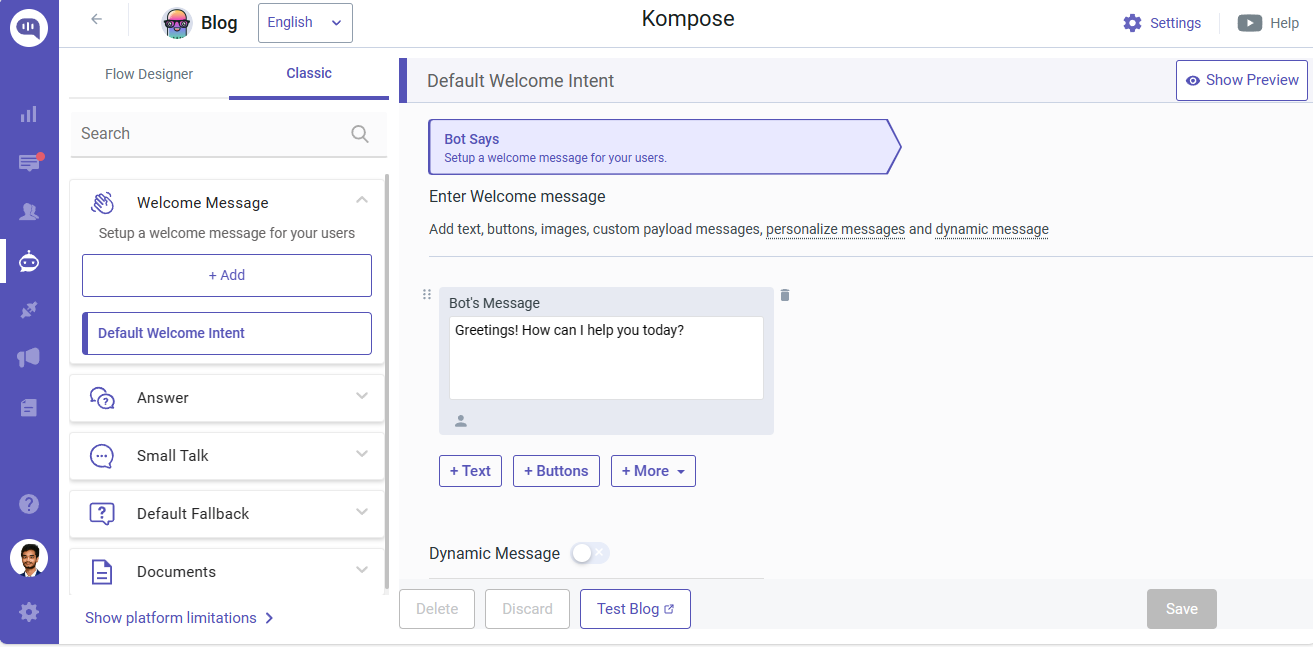Click the bot's message text area
Image resolution: width=1313 pixels, height=647 pixels.
tap(606, 358)
